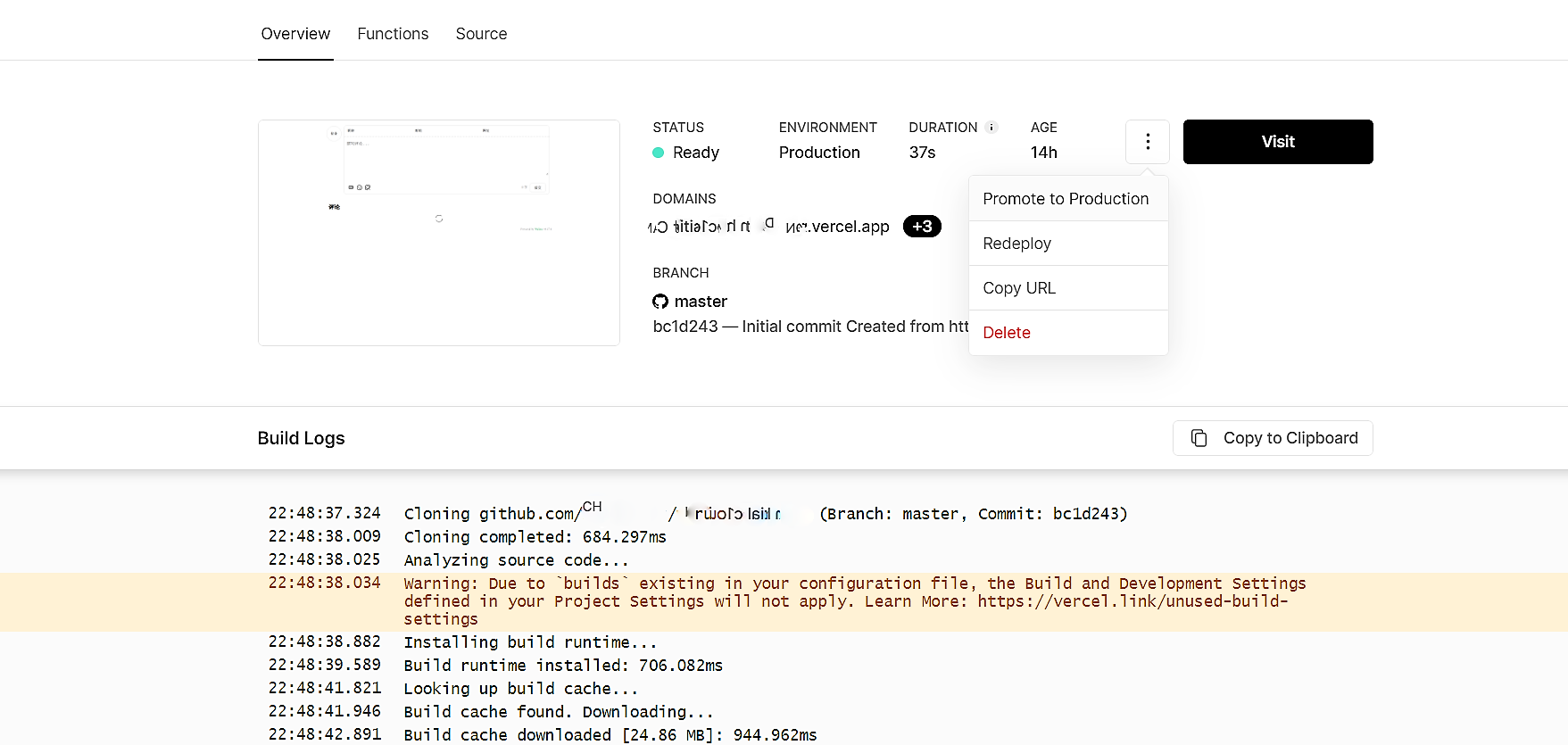This screenshot has width=1568, height=745.
Task: Open the master branch link
Action: (701, 302)
